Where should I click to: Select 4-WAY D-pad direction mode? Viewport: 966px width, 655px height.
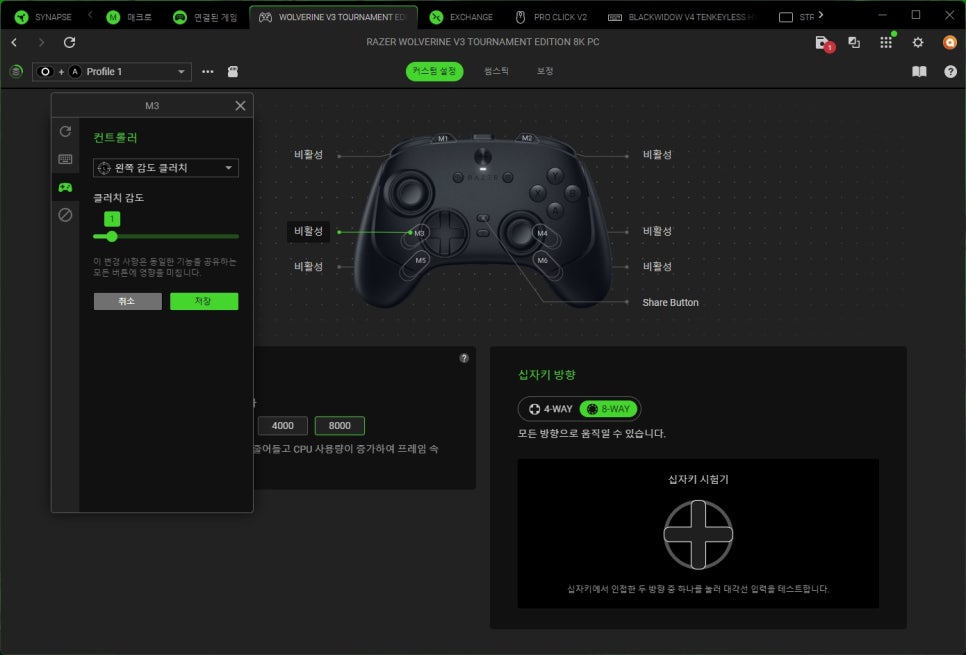click(551, 409)
